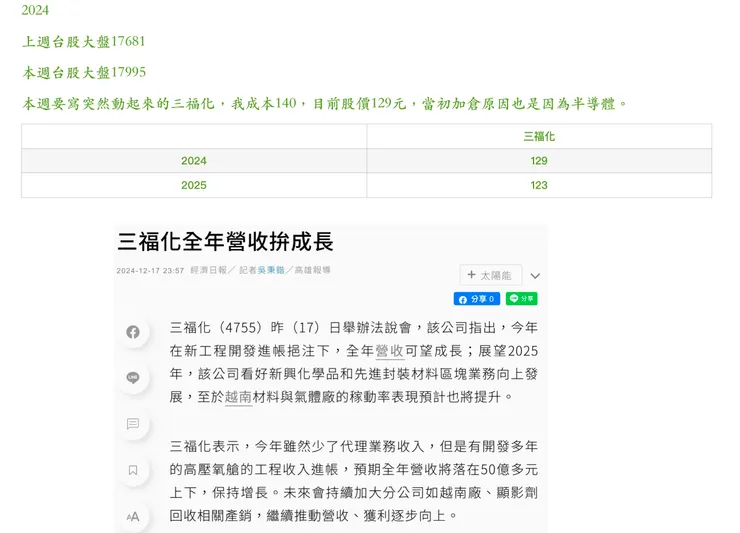Expand the chevron next to 太陽能
This screenshot has width=740, height=533.
click(x=535, y=276)
